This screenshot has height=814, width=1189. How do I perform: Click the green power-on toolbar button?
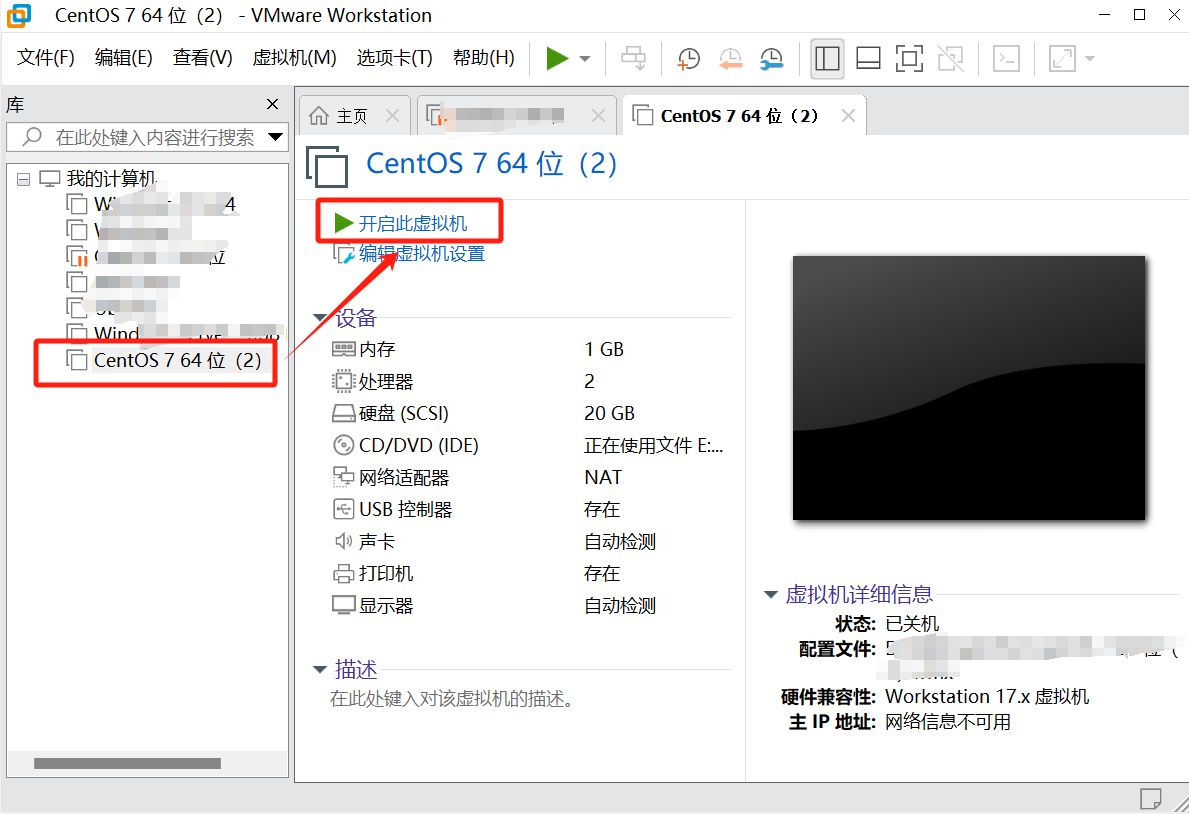point(557,58)
